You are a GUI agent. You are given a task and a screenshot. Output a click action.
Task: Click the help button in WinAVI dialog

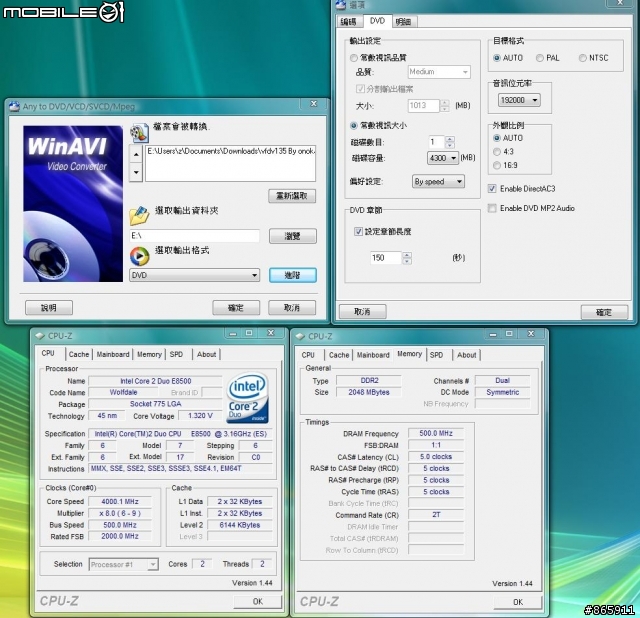(49, 308)
